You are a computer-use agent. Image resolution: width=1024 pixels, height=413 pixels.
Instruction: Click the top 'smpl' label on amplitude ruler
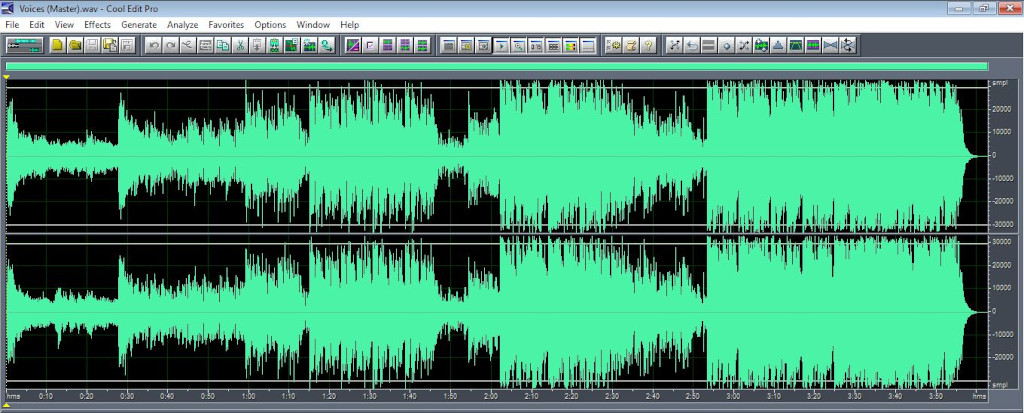pos(1000,84)
